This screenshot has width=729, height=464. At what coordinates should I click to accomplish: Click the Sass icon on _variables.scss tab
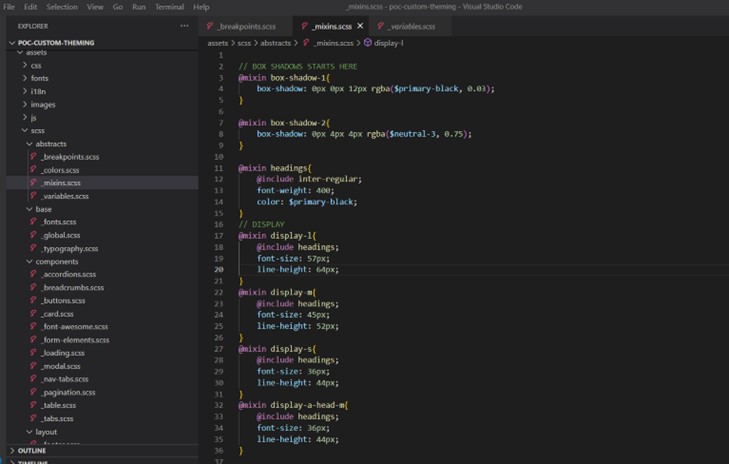click(x=381, y=26)
